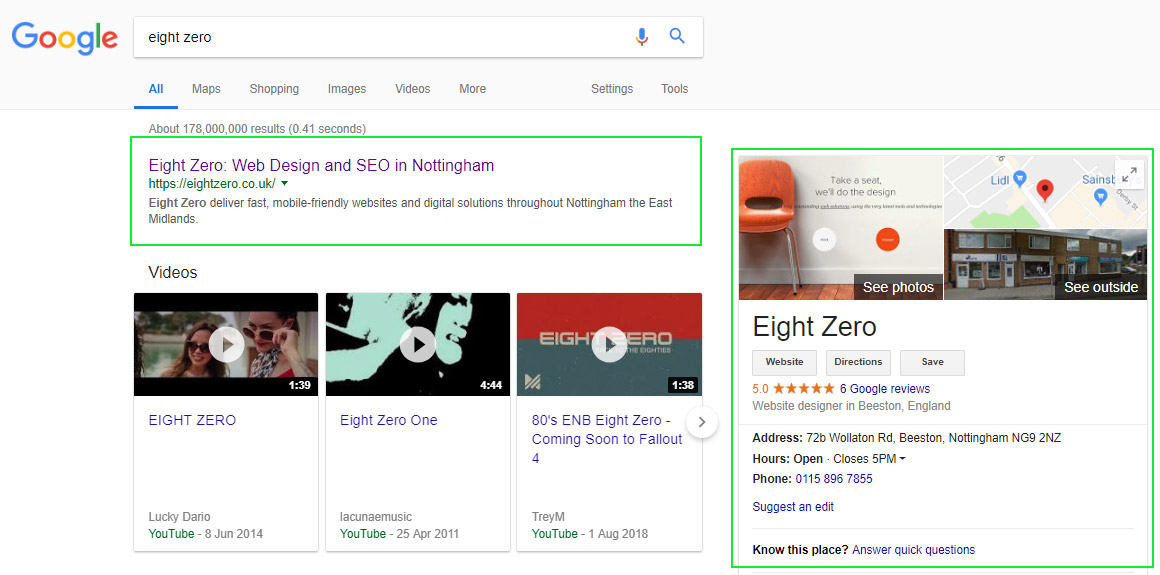Open the Shopping tab
This screenshot has width=1160, height=575.
click(274, 89)
